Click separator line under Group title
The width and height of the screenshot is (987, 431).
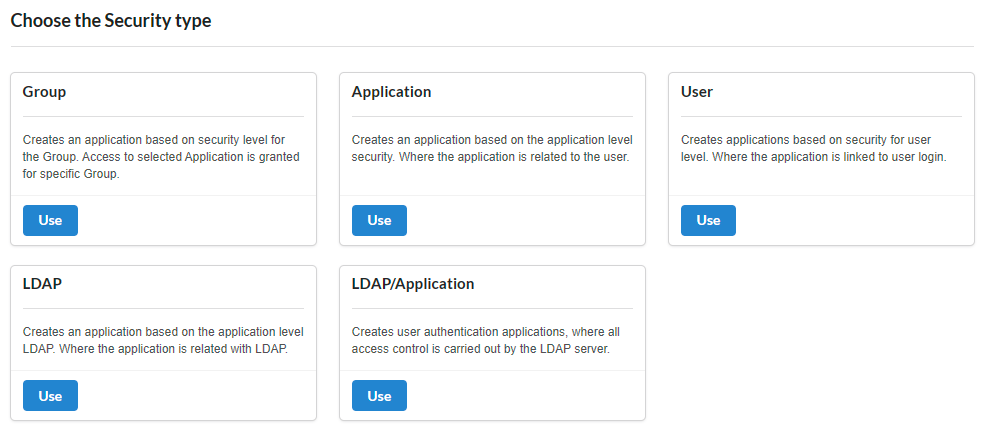(x=163, y=116)
